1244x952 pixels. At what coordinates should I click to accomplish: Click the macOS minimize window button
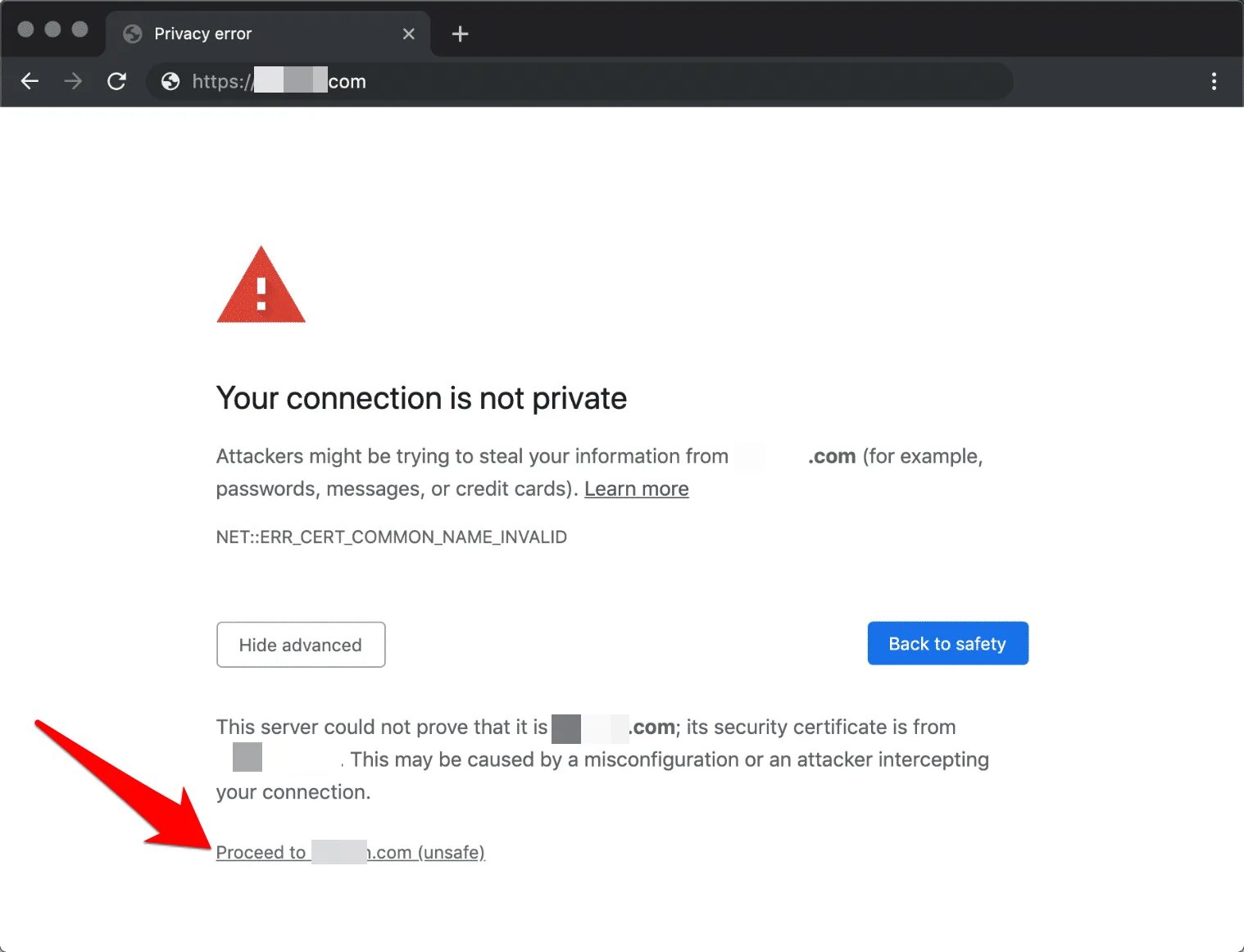[52, 29]
